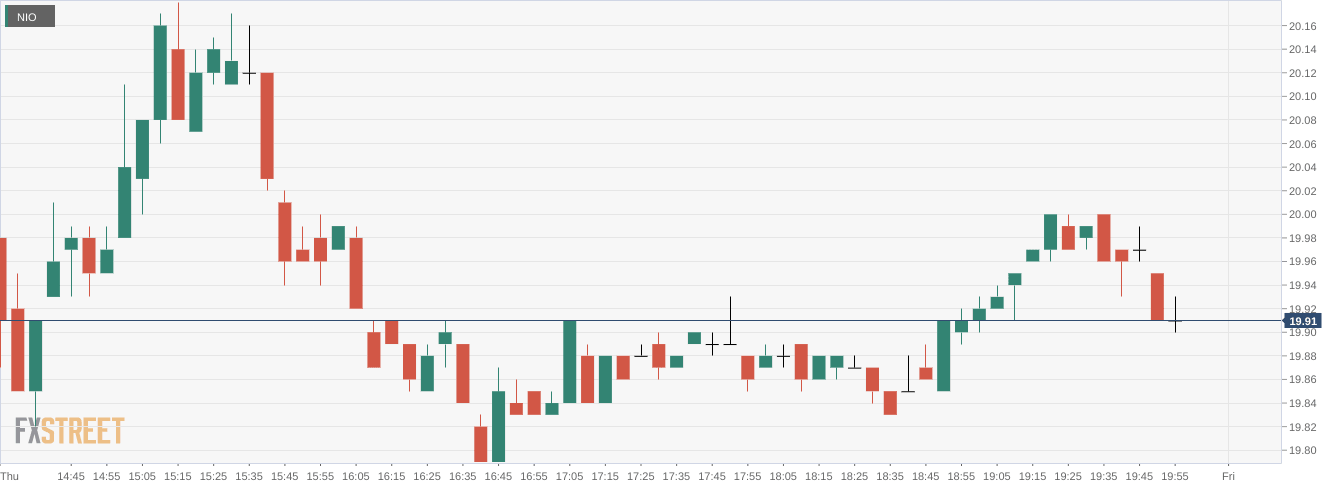Select the 19:55 time axis label
Image resolution: width=1340 pixels, height=489 pixels.
click(x=1175, y=477)
